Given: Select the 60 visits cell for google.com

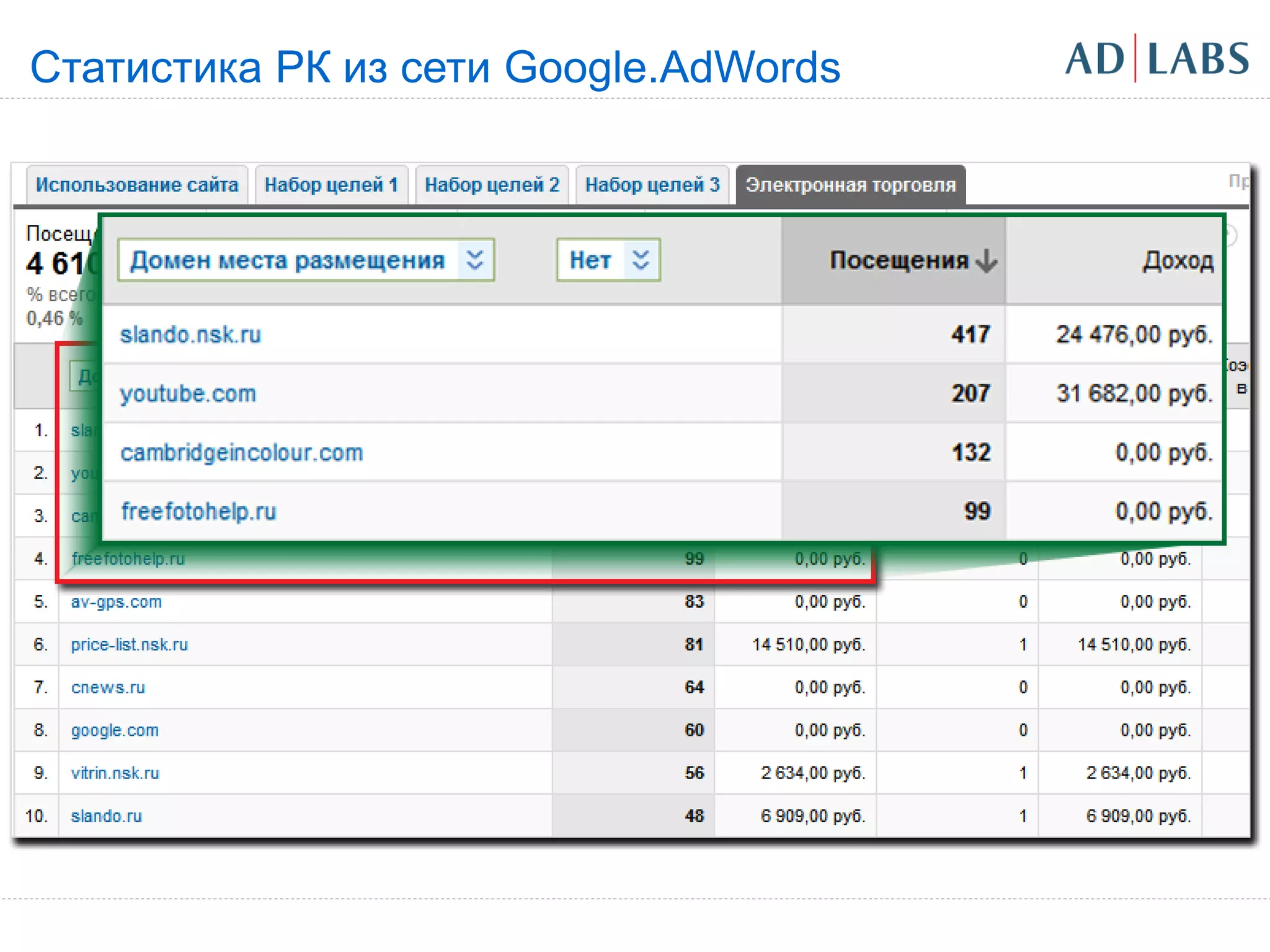Looking at the screenshot, I should tap(633, 730).
